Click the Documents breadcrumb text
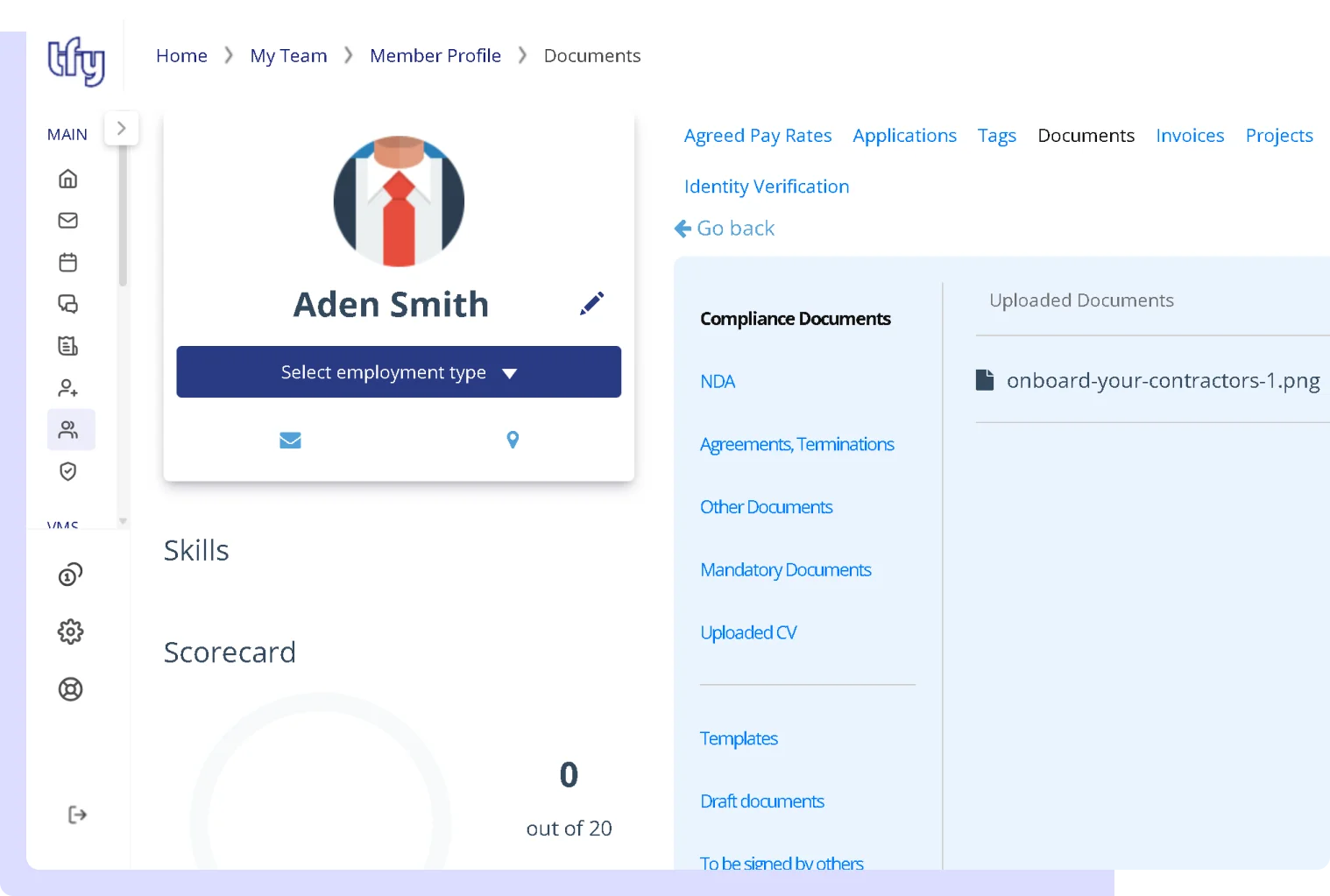 (x=592, y=56)
